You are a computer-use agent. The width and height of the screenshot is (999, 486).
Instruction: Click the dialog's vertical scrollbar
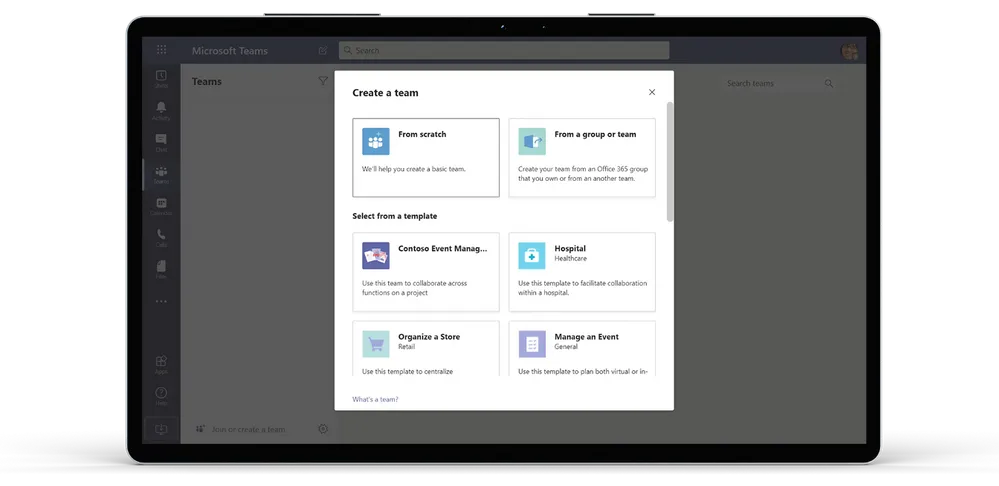(x=670, y=162)
